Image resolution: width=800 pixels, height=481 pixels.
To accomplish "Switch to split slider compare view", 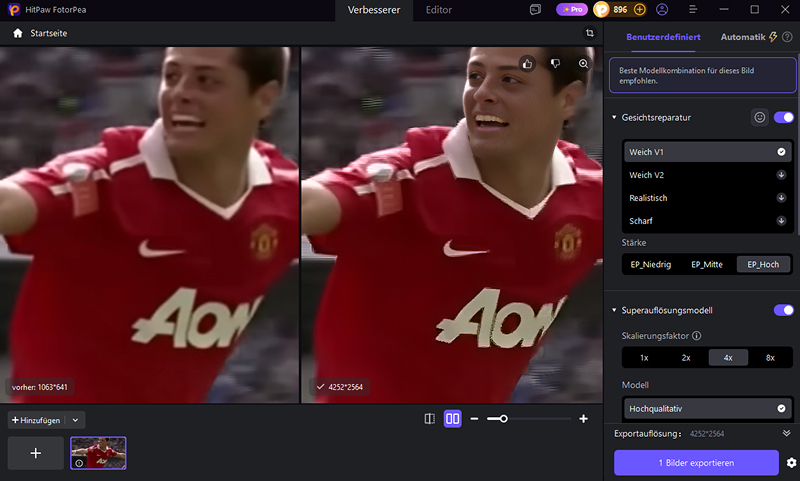I will pyautogui.click(x=430, y=419).
